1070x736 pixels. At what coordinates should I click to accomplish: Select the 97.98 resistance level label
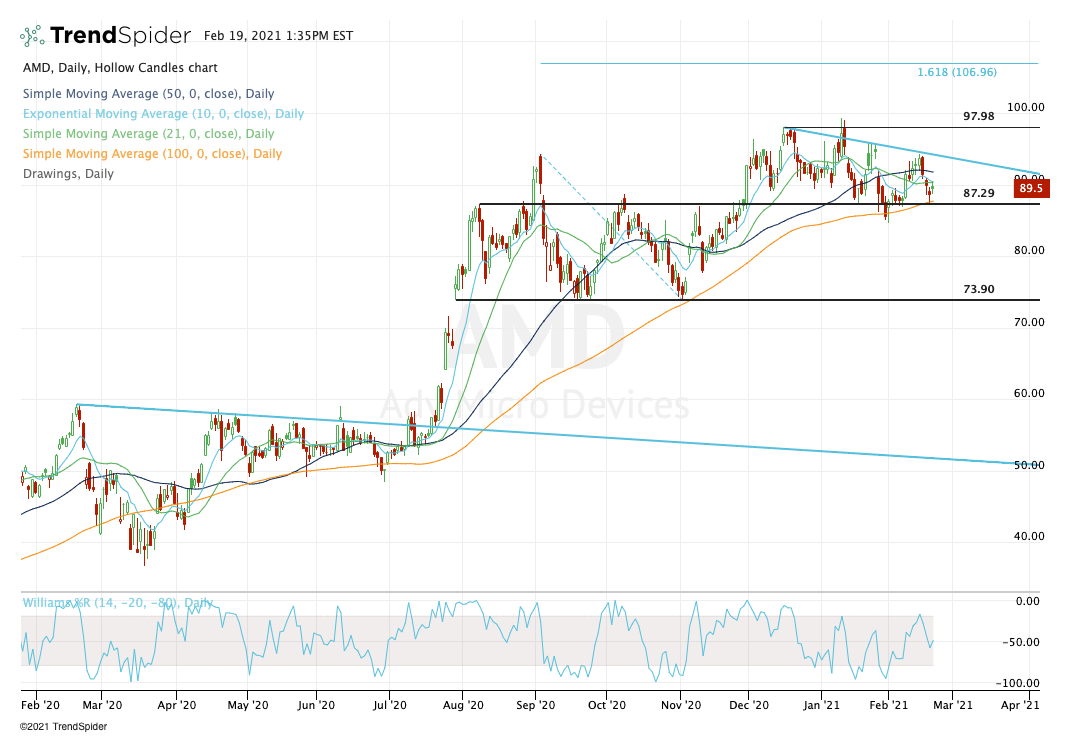tap(979, 116)
